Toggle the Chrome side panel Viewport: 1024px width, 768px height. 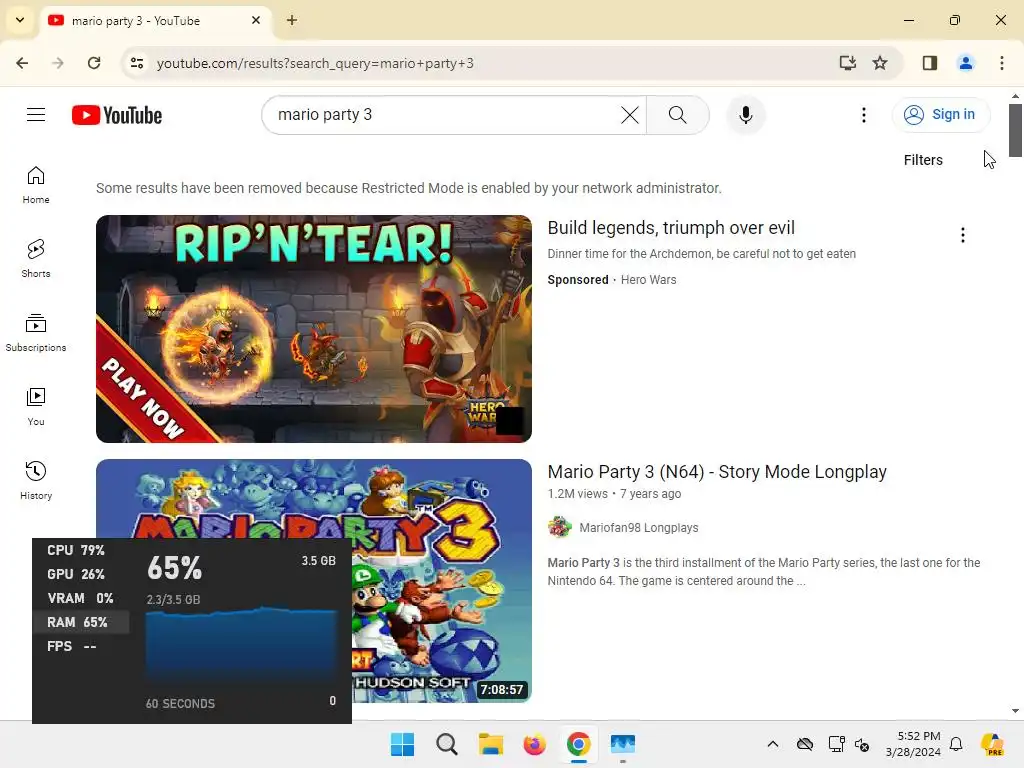(x=930, y=63)
